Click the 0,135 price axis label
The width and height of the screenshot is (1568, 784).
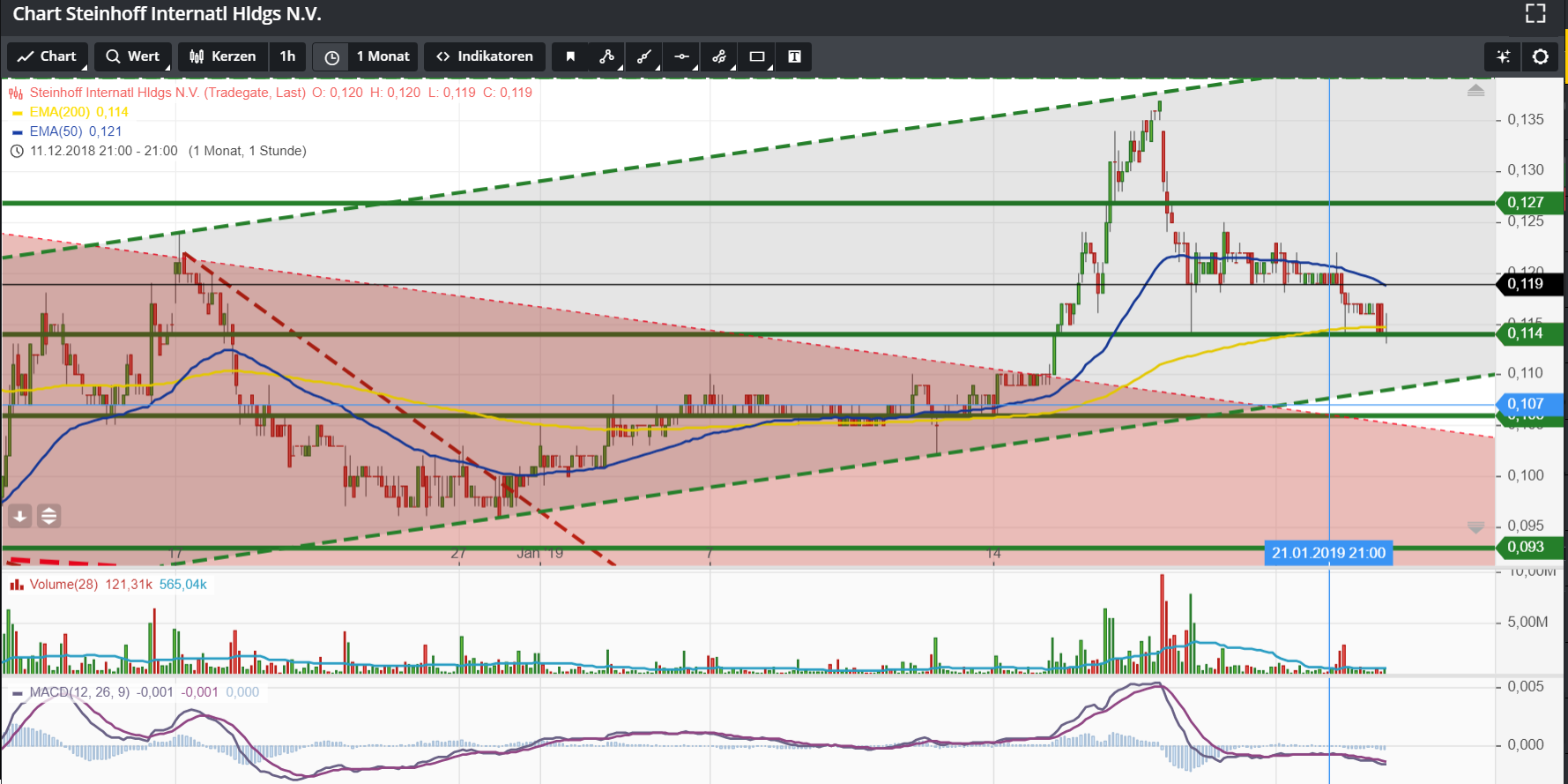point(1526,120)
